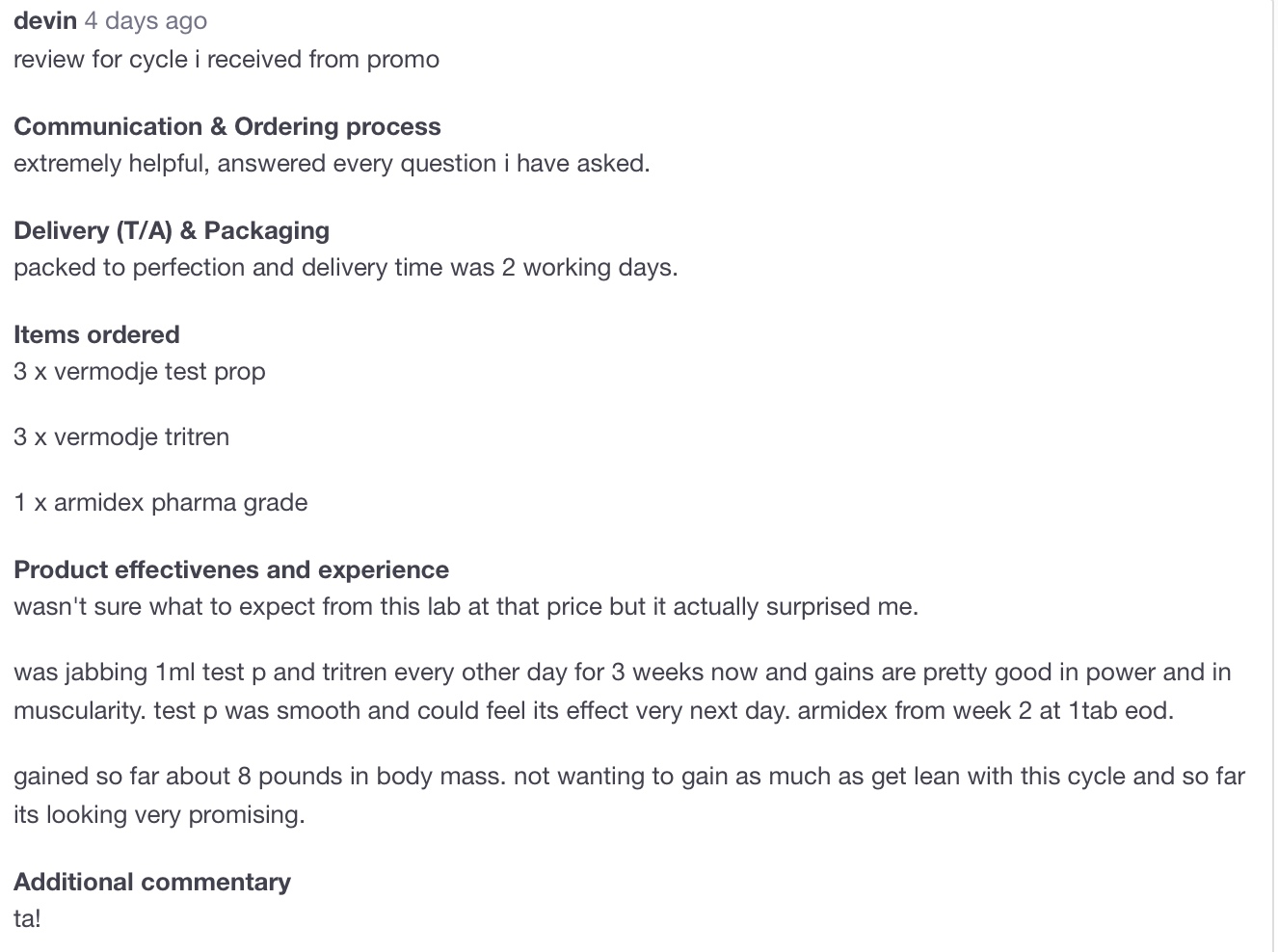Select the 3 x vermodje test prop line
Viewport: 1278px width, 952px height.
[140, 372]
